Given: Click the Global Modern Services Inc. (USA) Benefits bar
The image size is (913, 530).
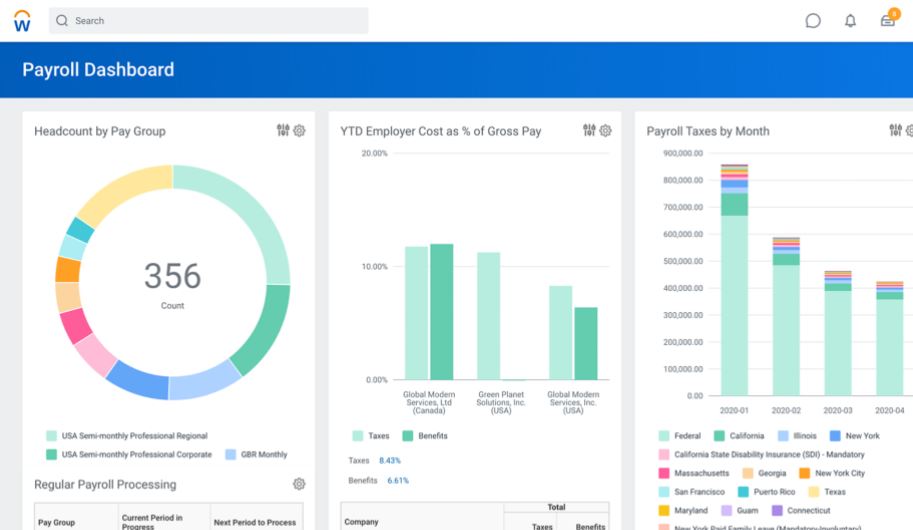Looking at the screenshot, I should [x=586, y=344].
